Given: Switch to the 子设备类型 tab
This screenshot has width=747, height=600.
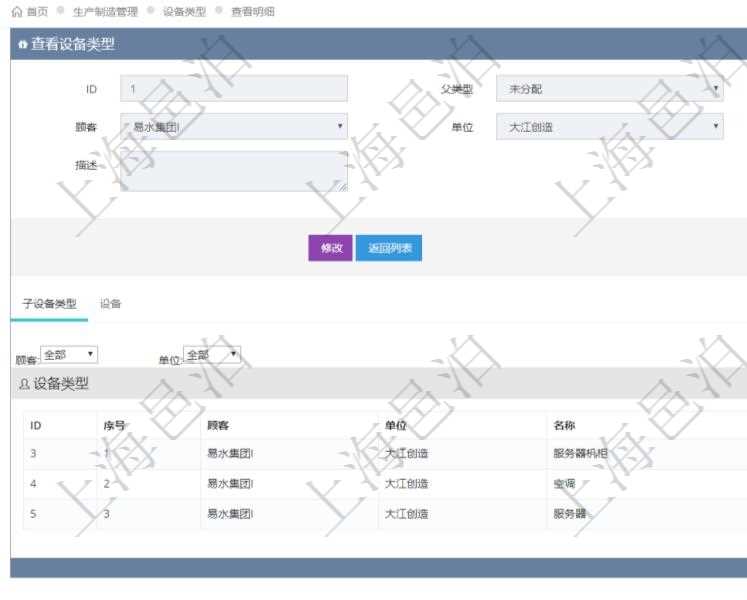Looking at the screenshot, I should click(x=49, y=304).
